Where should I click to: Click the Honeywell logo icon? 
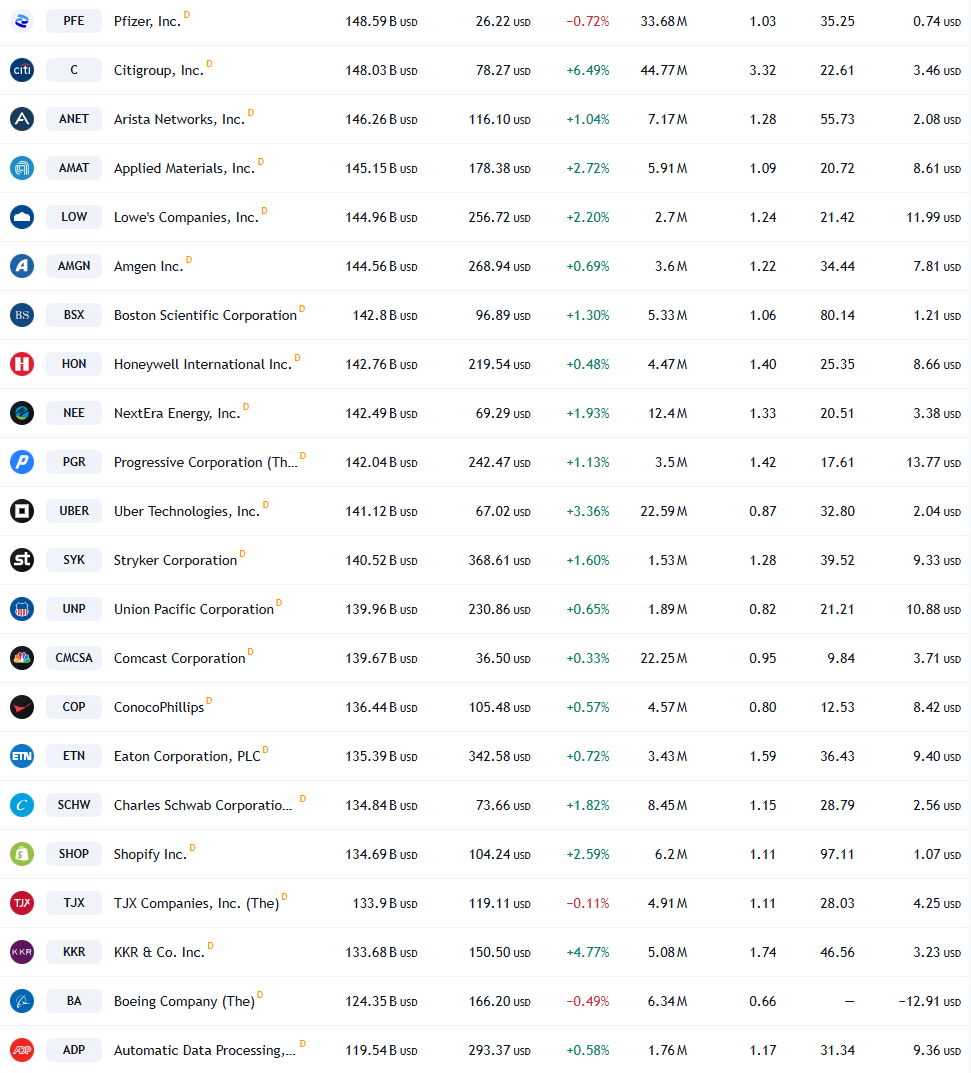[22, 364]
